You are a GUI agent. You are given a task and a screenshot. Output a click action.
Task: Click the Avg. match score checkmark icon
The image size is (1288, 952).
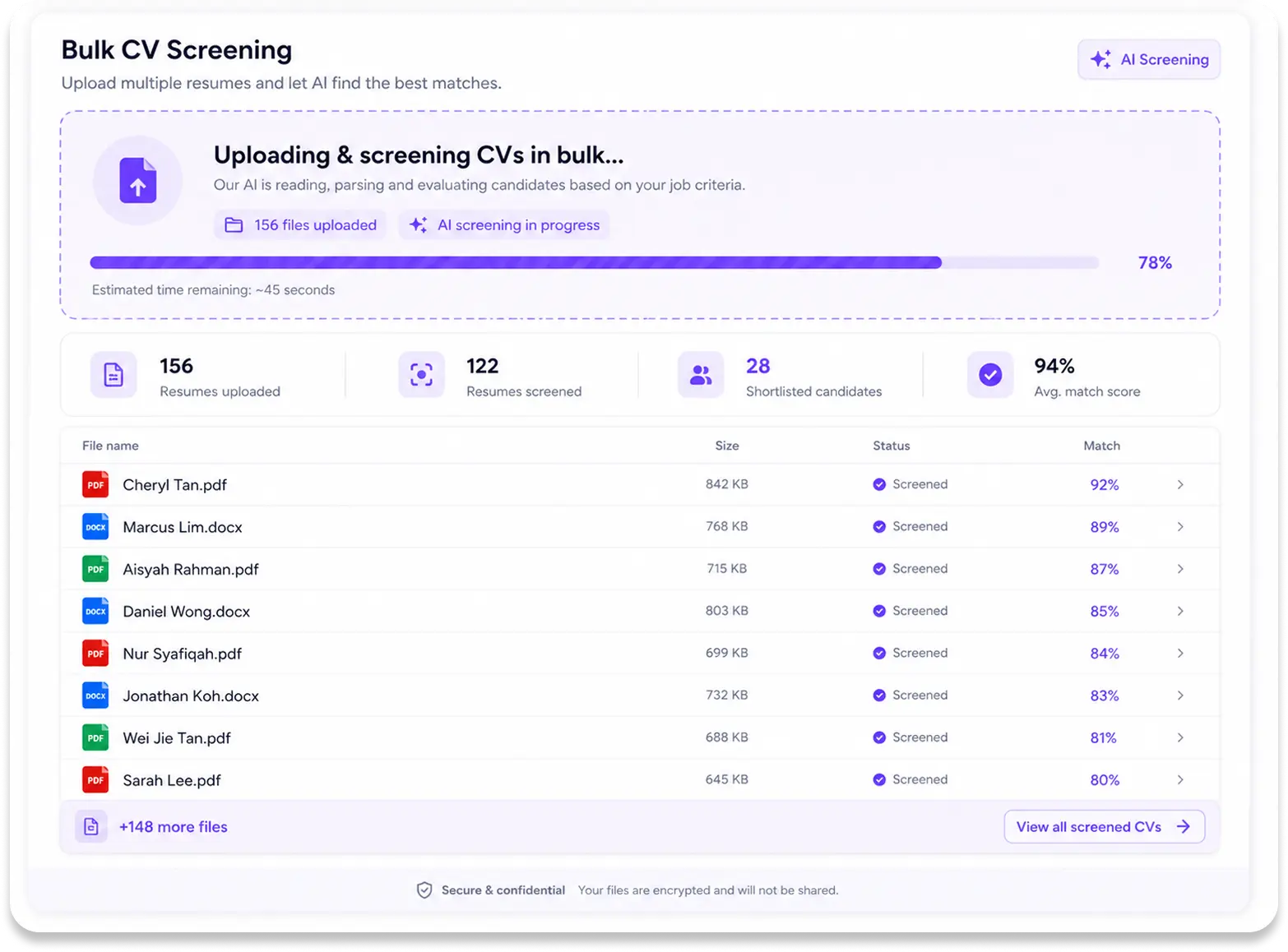[990, 375]
